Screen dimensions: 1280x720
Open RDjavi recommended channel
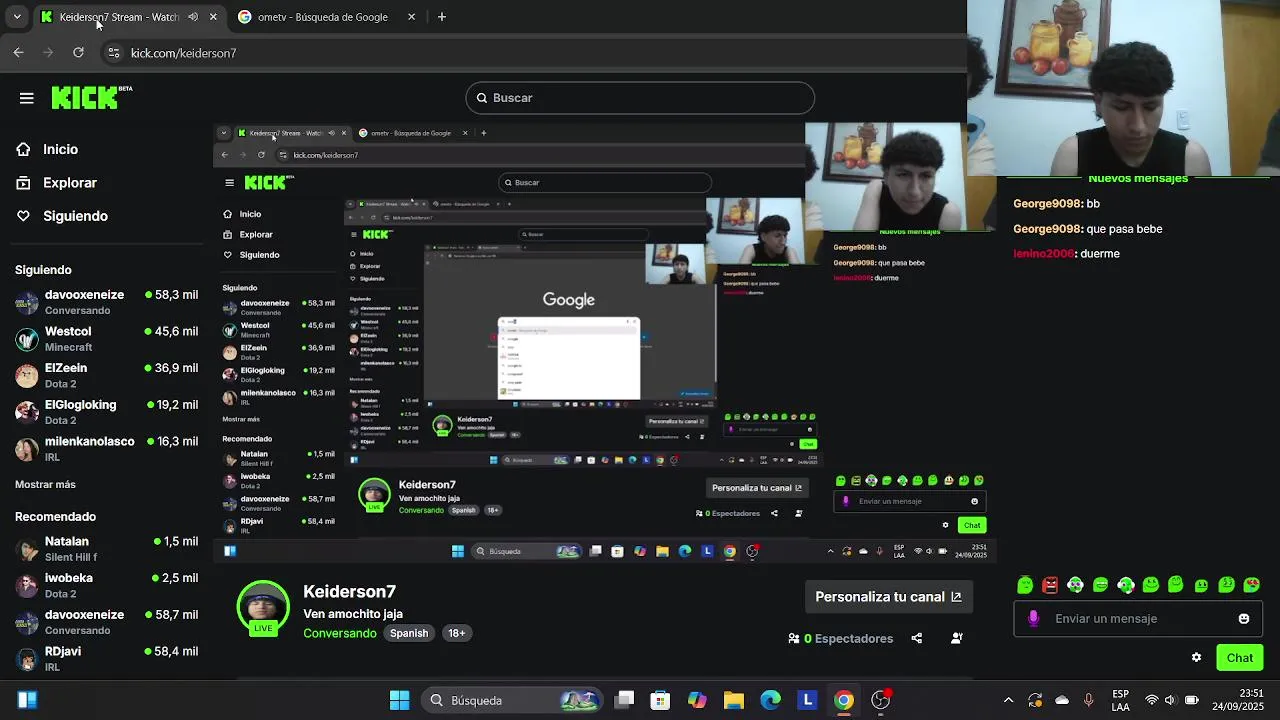point(106,658)
